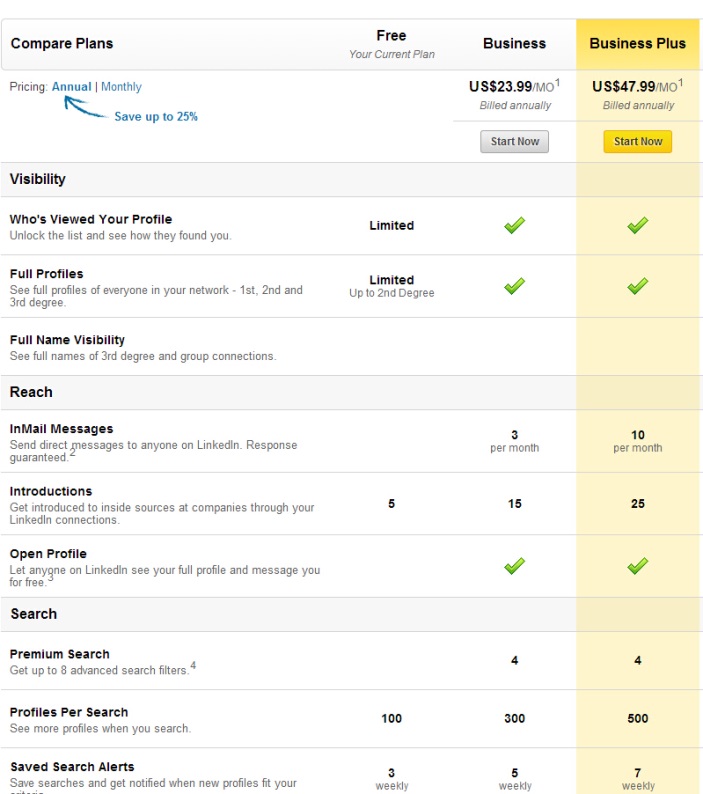This screenshot has width=703, height=794.
Task: Click the Visibility section heading
Action: coord(38,179)
